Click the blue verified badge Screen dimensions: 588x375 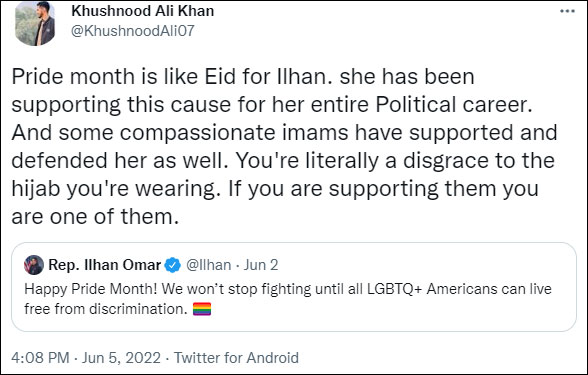click(172, 265)
